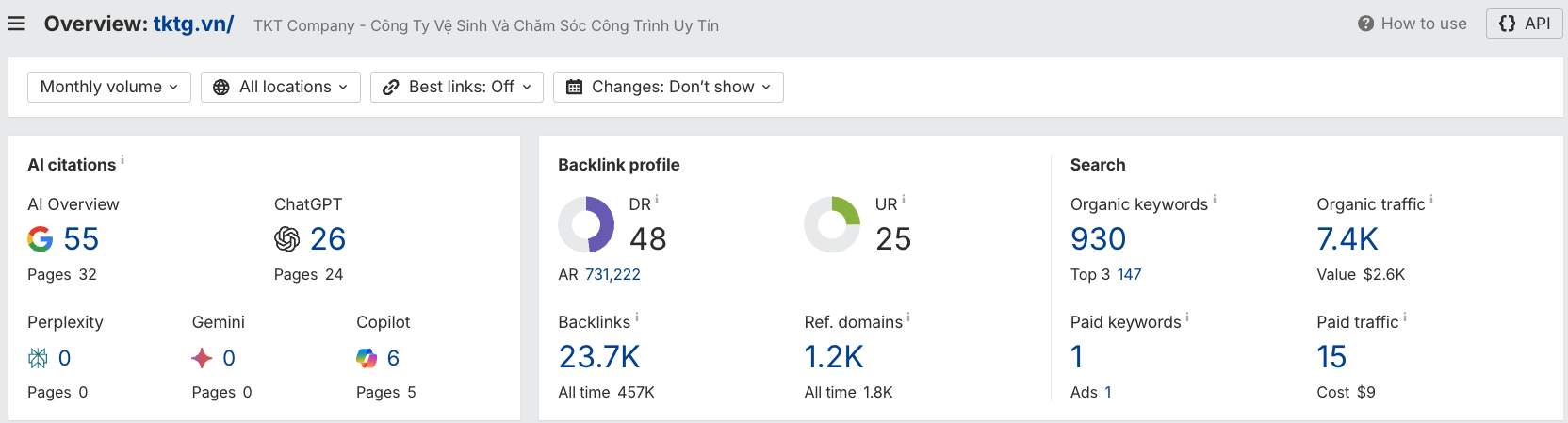1568x423 pixels.
Task: Click the Gemini sparkle icon
Action: 202,358
